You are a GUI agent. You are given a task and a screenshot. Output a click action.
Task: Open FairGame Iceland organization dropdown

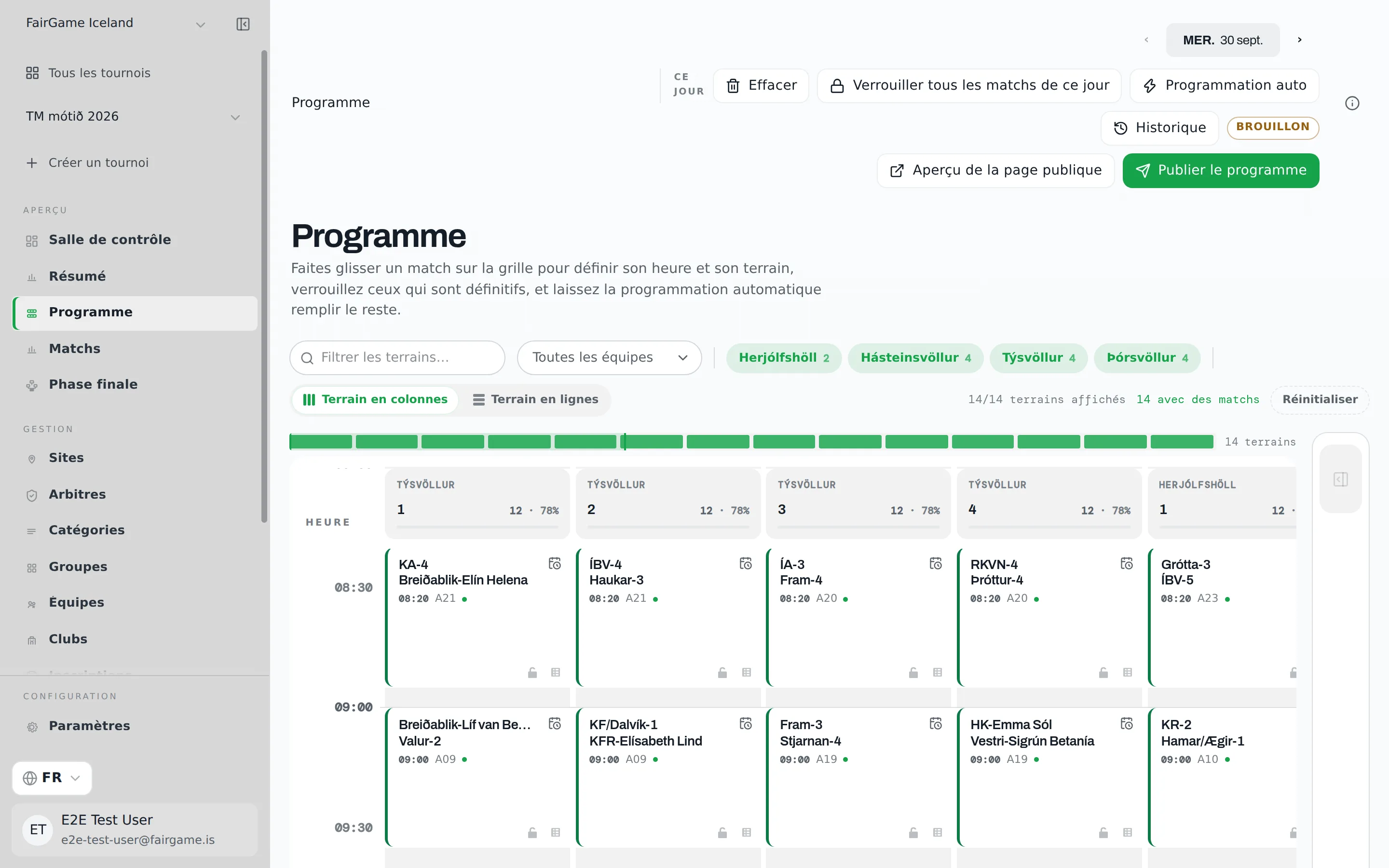coord(116,24)
